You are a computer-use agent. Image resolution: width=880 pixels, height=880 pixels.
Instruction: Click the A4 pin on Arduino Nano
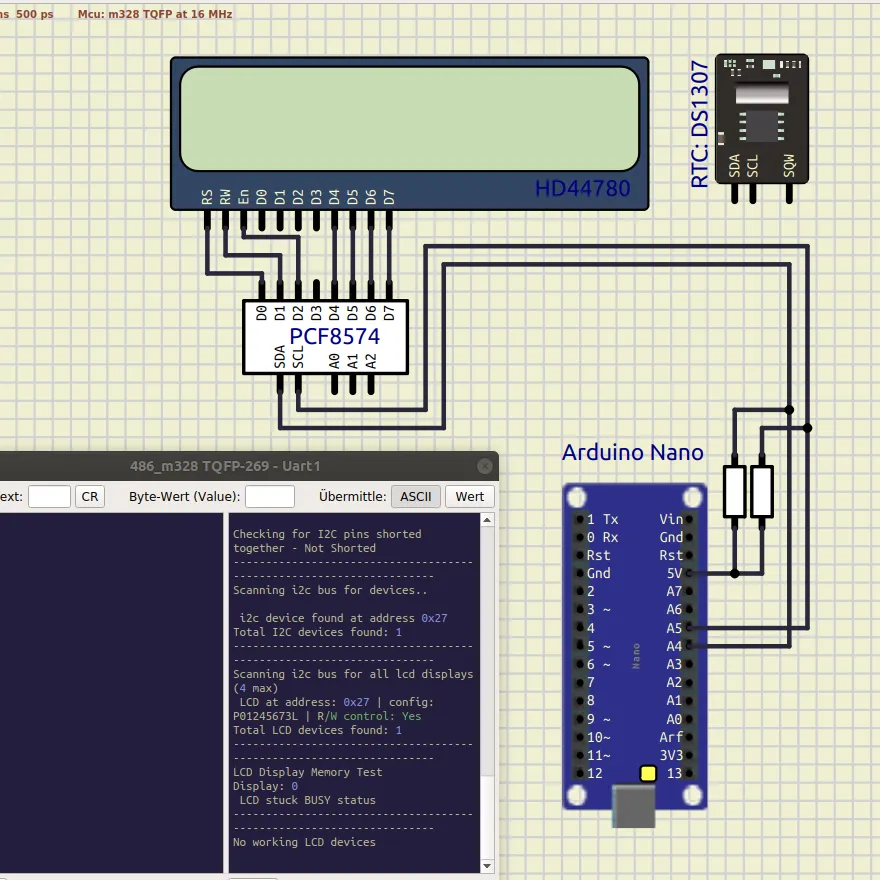click(688, 647)
